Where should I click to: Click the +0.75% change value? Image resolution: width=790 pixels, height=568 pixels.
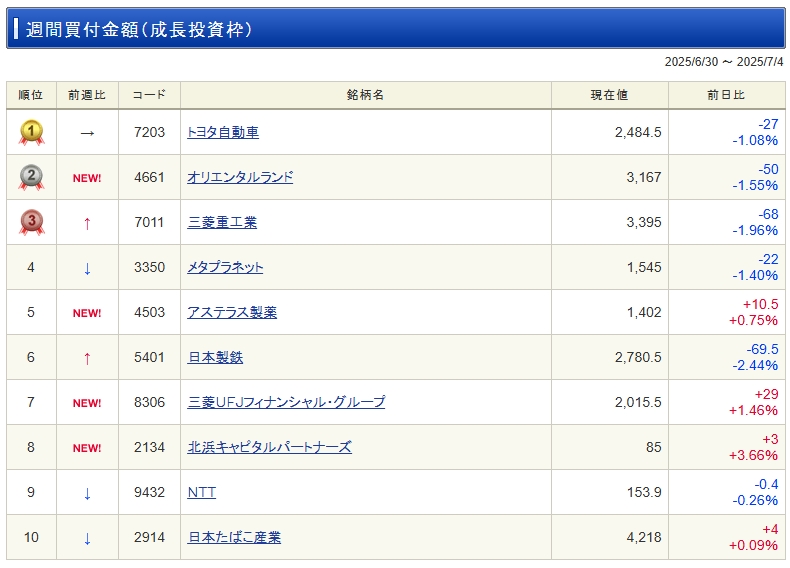(753, 320)
